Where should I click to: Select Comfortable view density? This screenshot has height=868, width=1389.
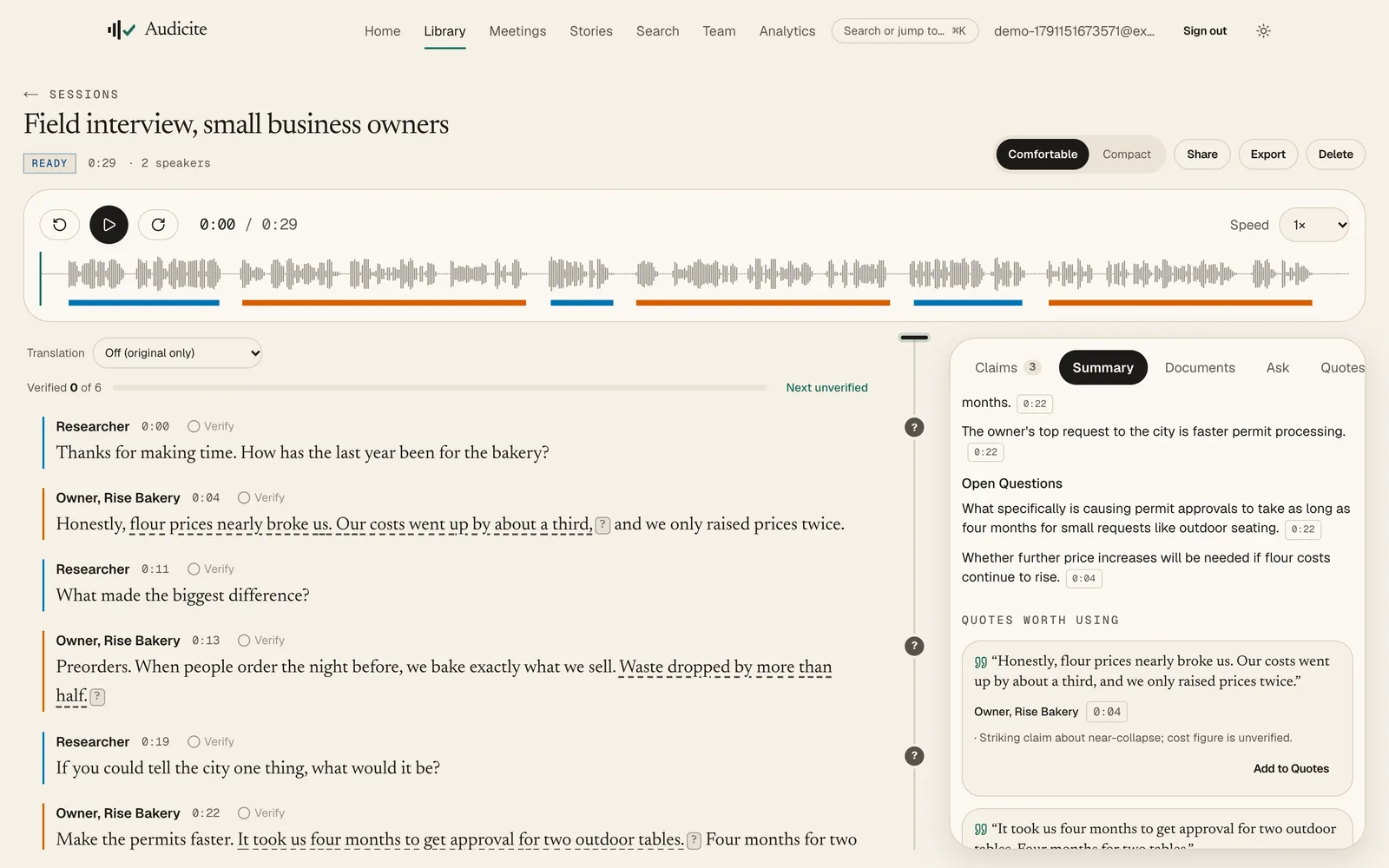tap(1042, 155)
